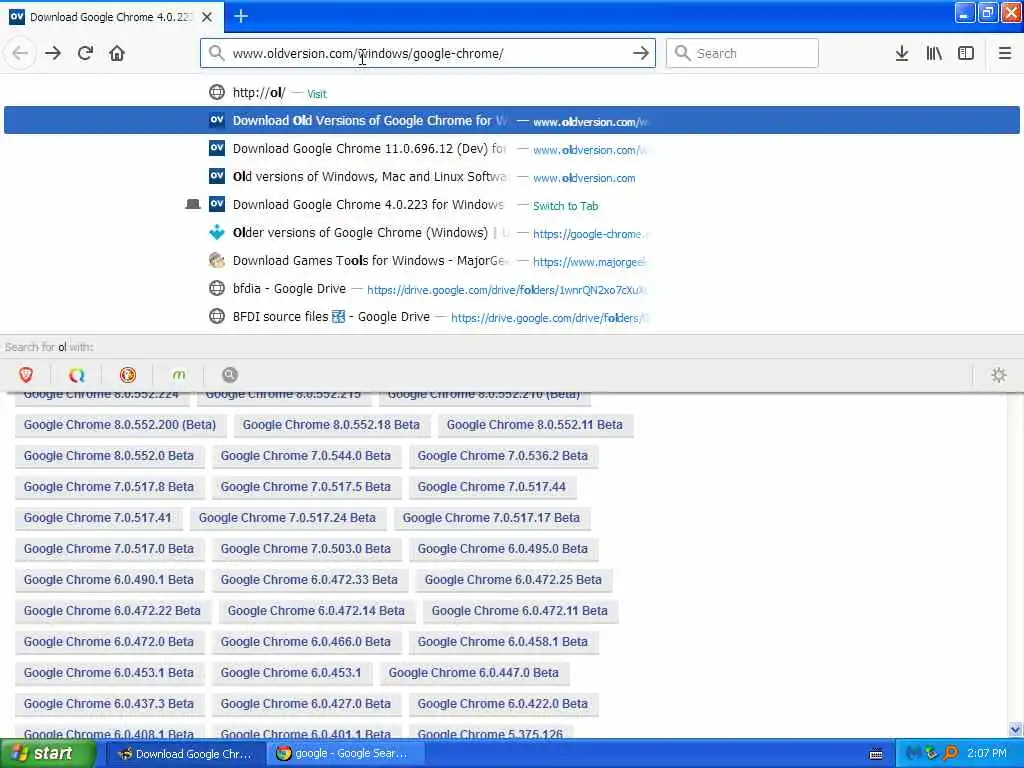Open Google Chrome 6.0.453.1 link without Beta
Viewport: 1024px width, 768px height.
click(x=291, y=673)
